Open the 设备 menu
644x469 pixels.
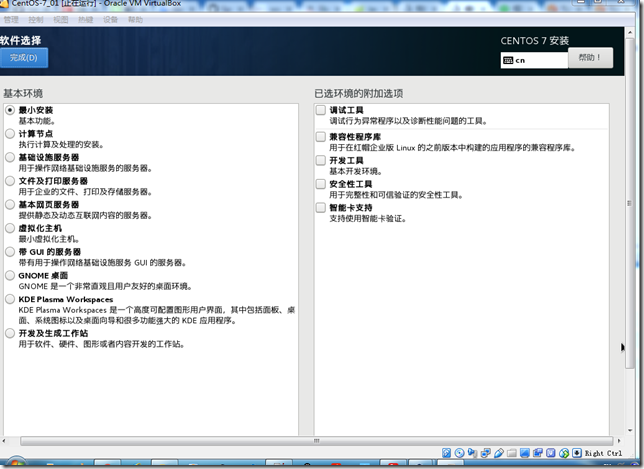110,20
